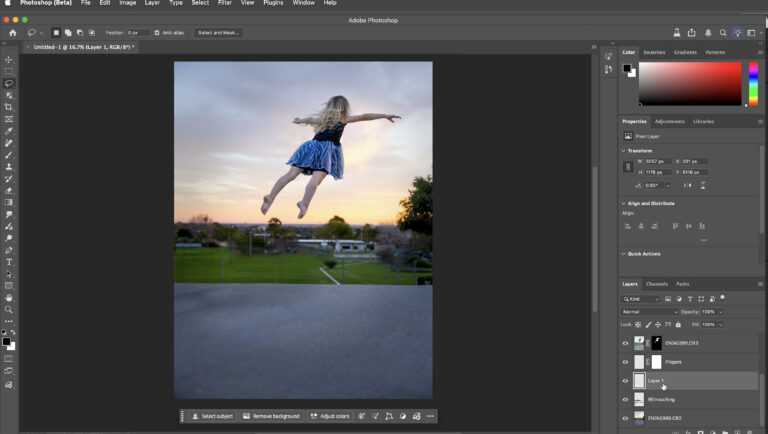Click the hue spectrum slider
This screenshot has width=768, height=434.
pyautogui.click(x=753, y=84)
